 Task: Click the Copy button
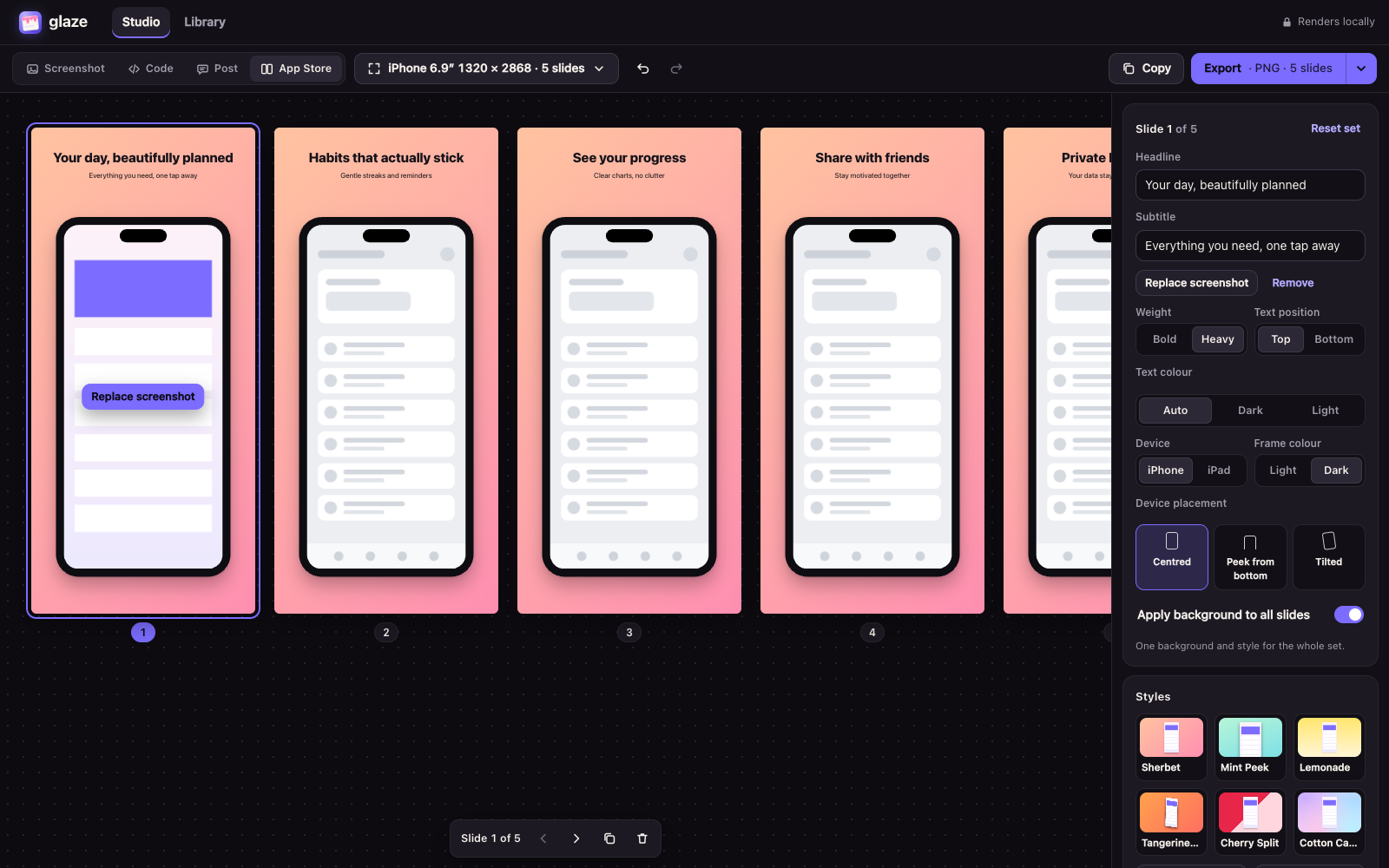click(1146, 69)
